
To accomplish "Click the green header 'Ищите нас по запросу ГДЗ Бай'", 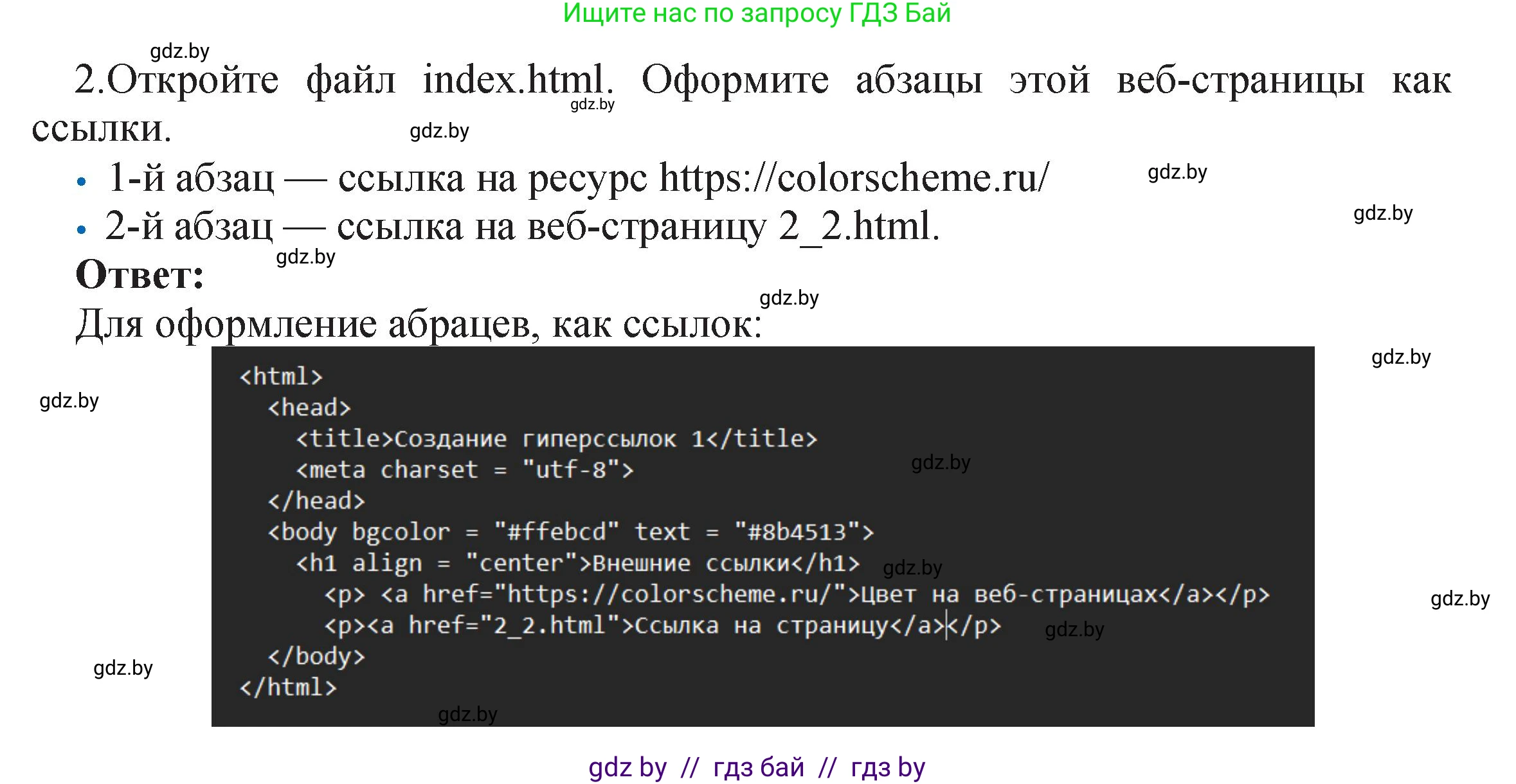I will pyautogui.click(x=756, y=14).
